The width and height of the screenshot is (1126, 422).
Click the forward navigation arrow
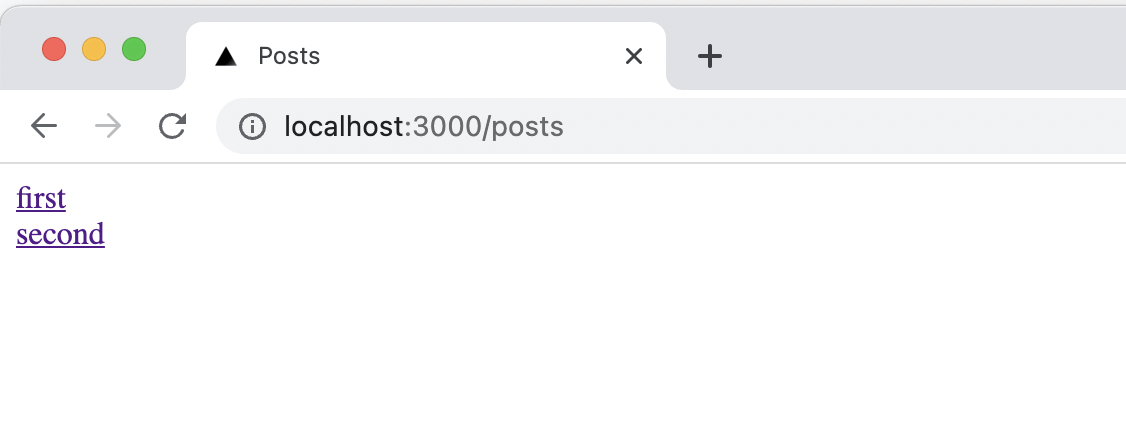point(108,126)
